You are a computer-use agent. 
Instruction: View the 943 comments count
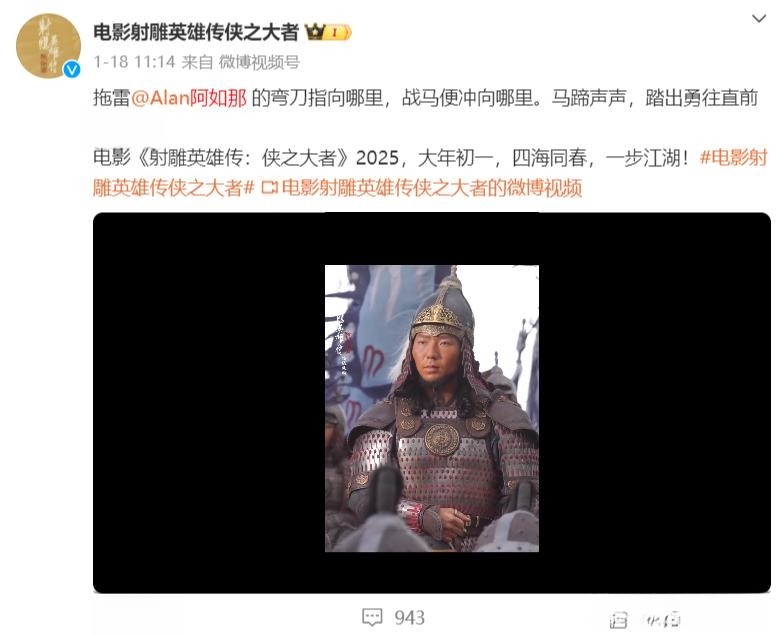click(x=409, y=618)
